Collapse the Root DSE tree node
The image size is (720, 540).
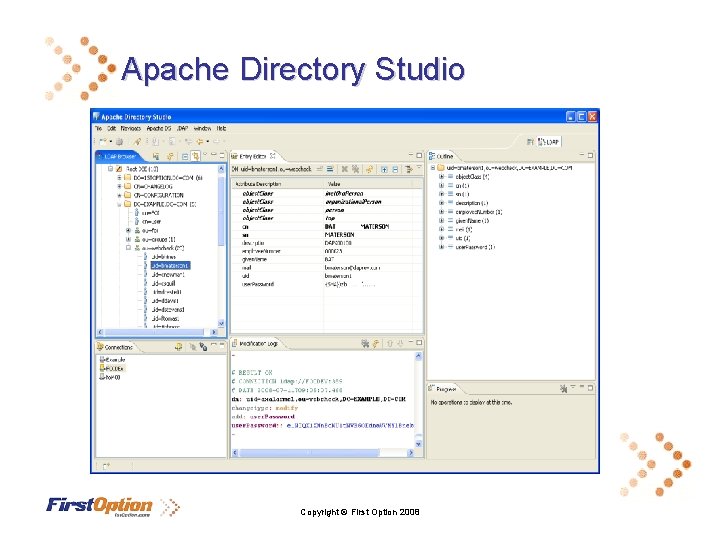(x=111, y=169)
